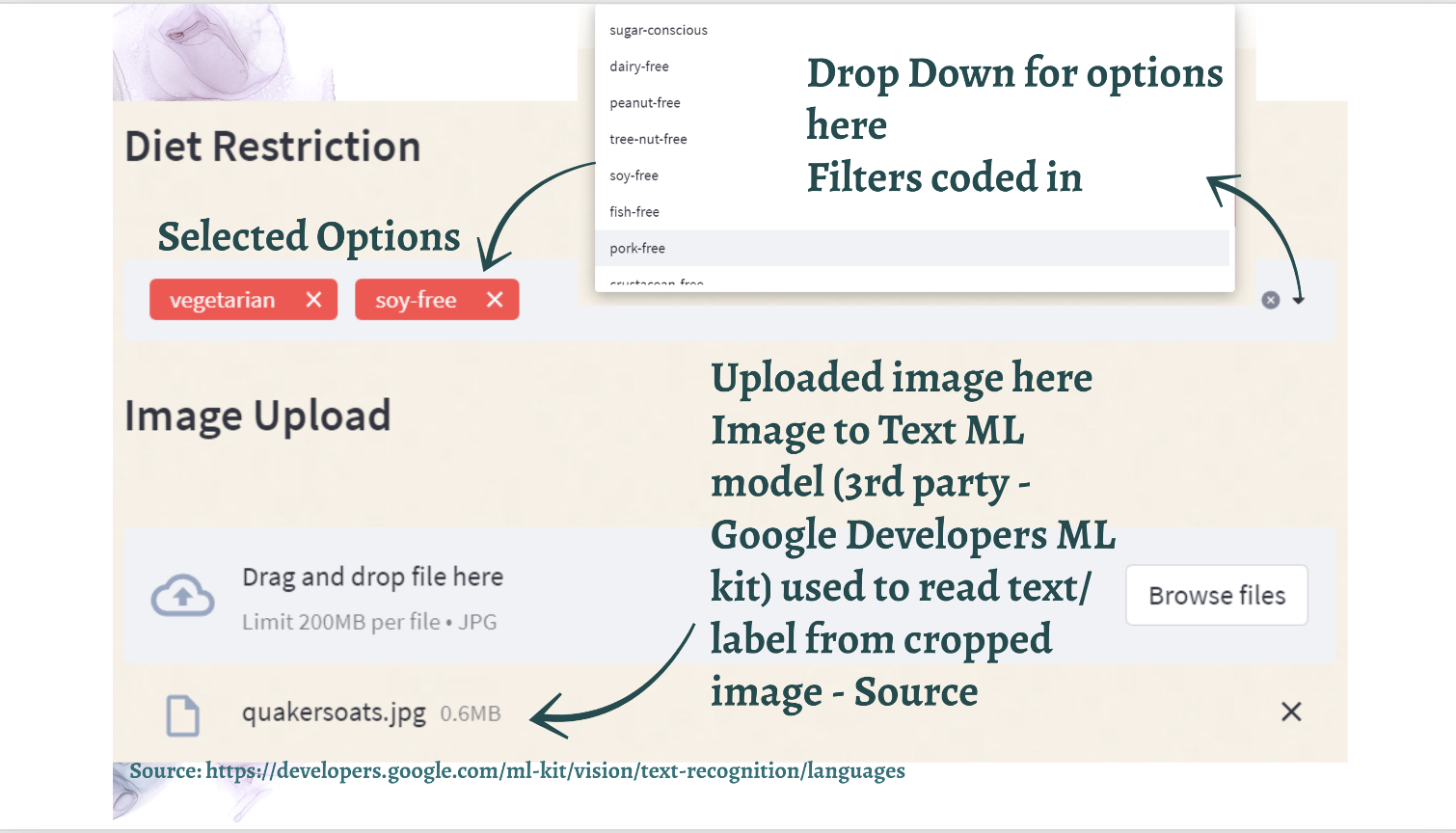Click the Image Upload heading
1456x833 pixels.
257,416
